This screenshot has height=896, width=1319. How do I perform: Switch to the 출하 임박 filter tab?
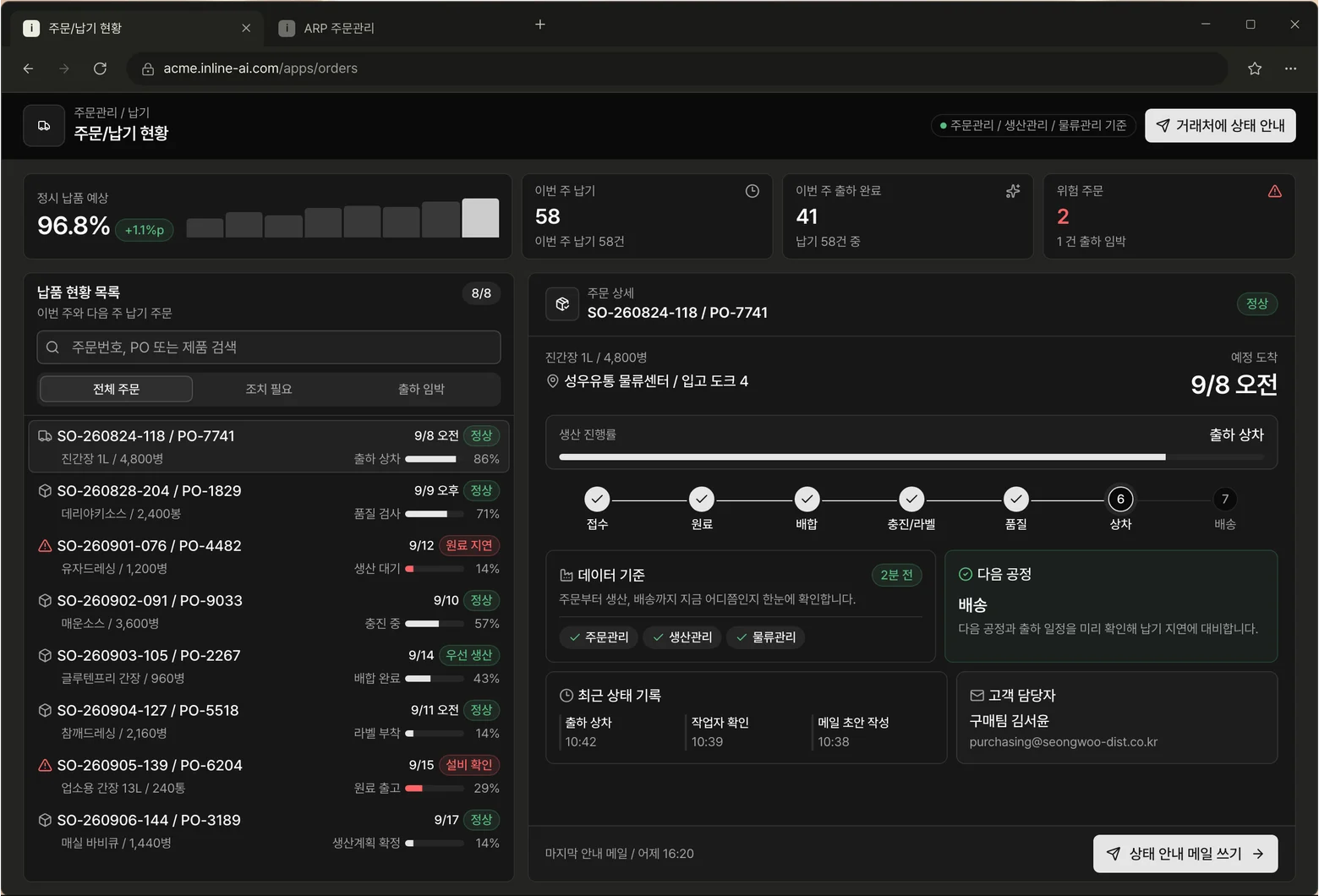421,389
